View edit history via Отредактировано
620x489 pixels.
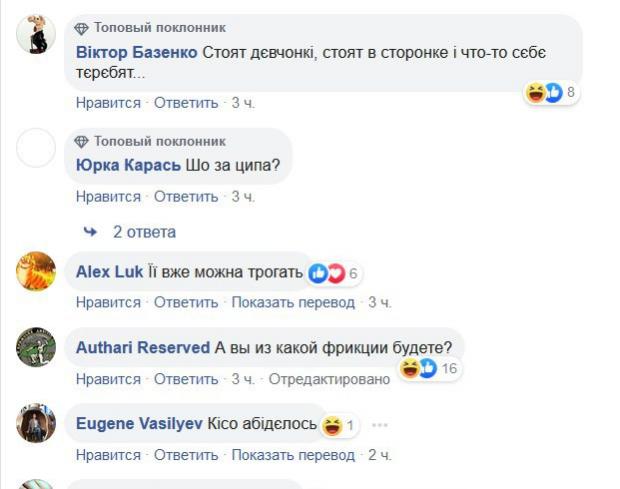[328, 379]
